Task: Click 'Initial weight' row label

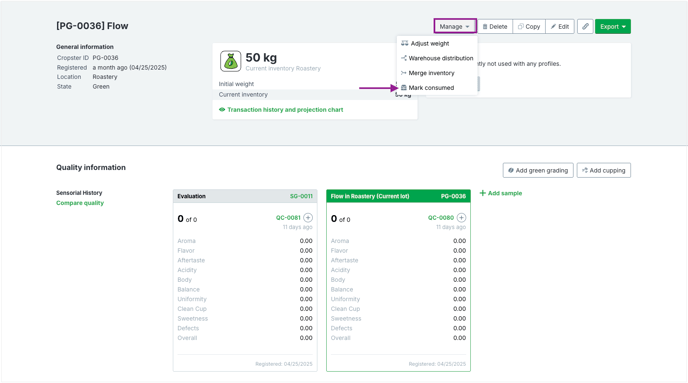Action: coord(236,84)
